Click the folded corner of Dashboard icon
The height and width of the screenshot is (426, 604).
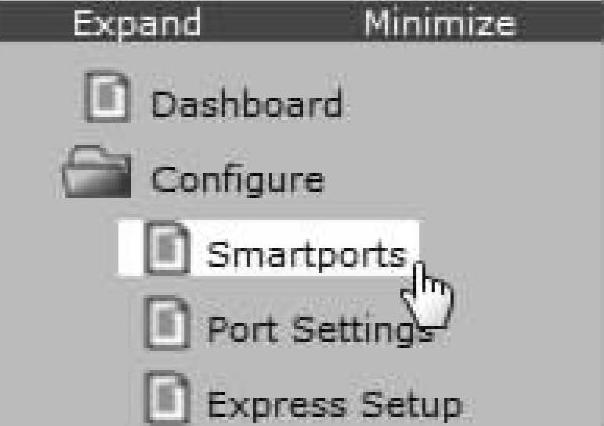[121, 79]
